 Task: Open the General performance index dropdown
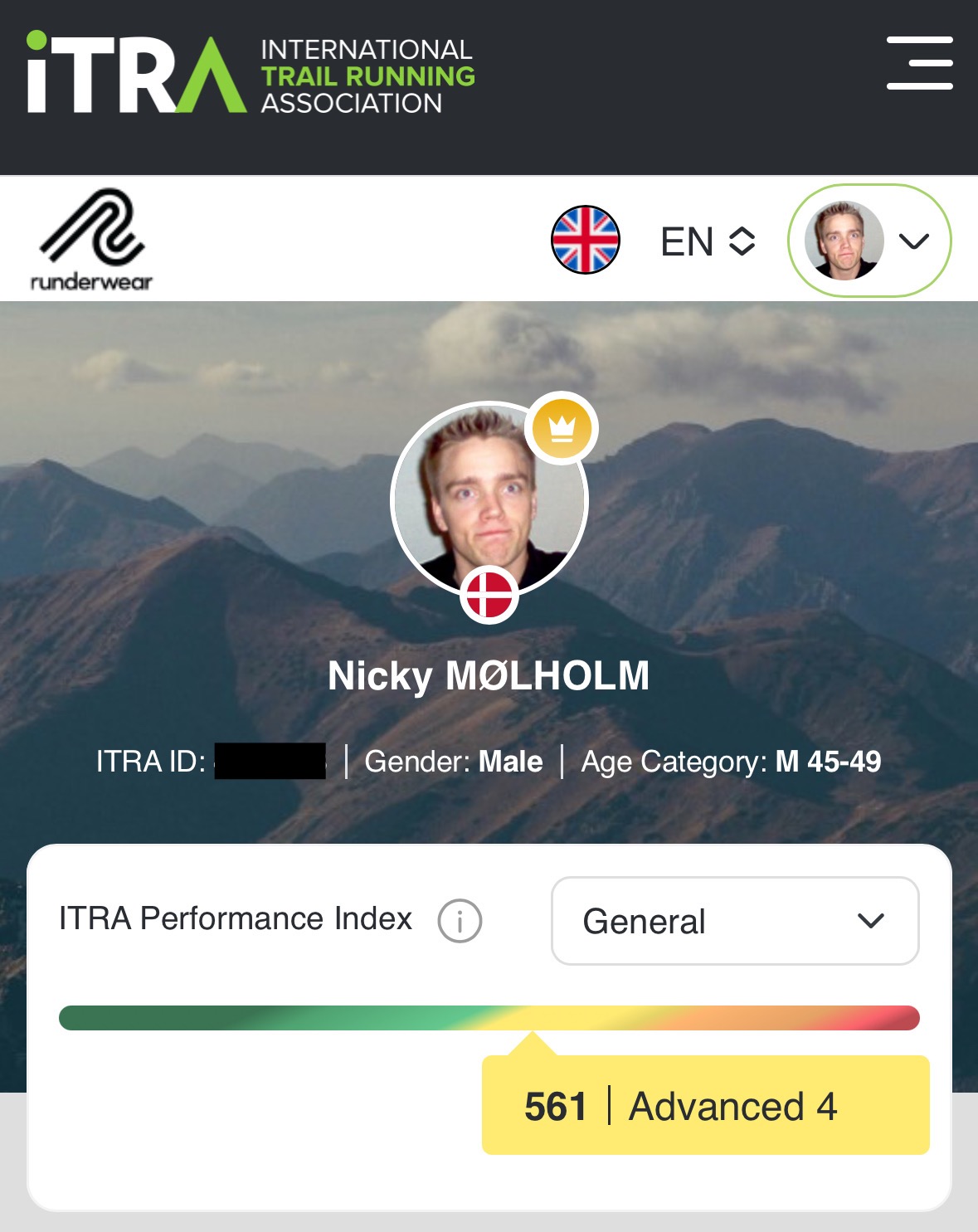coord(735,921)
